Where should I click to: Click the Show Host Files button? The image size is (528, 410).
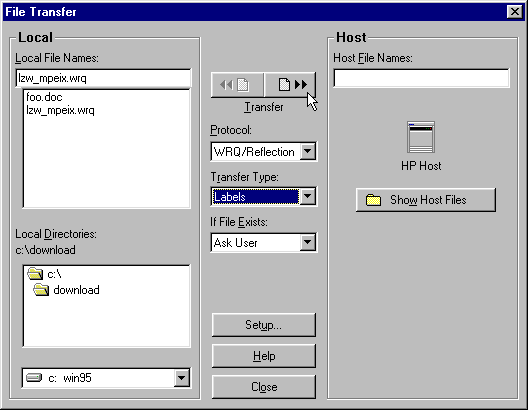[426, 200]
